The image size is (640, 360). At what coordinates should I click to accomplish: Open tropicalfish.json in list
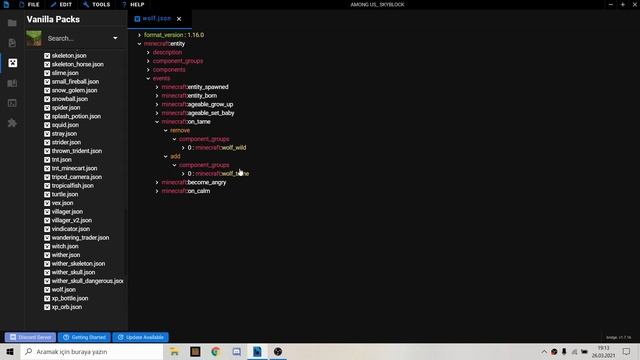pos(73,186)
